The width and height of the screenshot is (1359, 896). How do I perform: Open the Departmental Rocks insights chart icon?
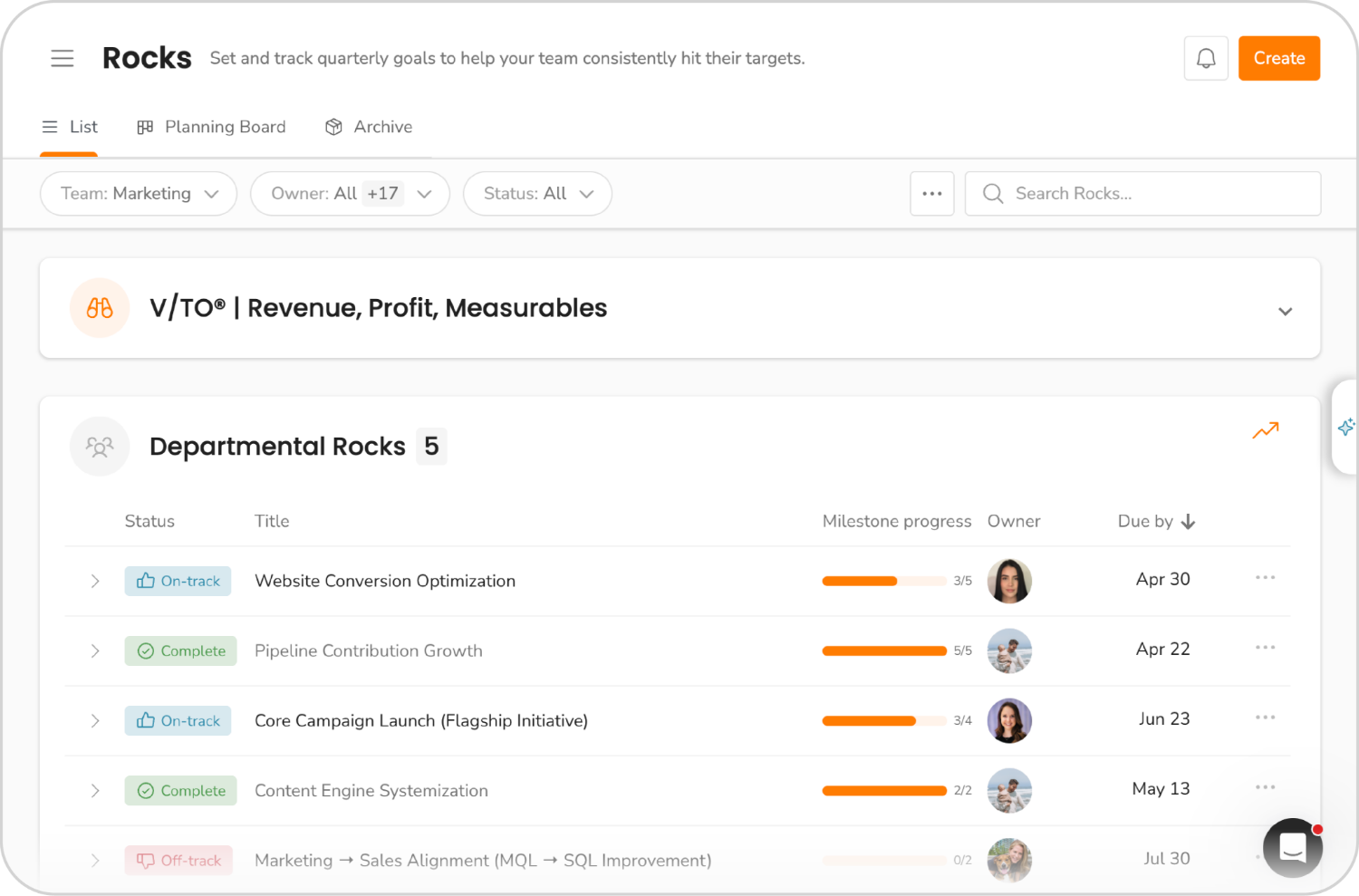click(1266, 430)
